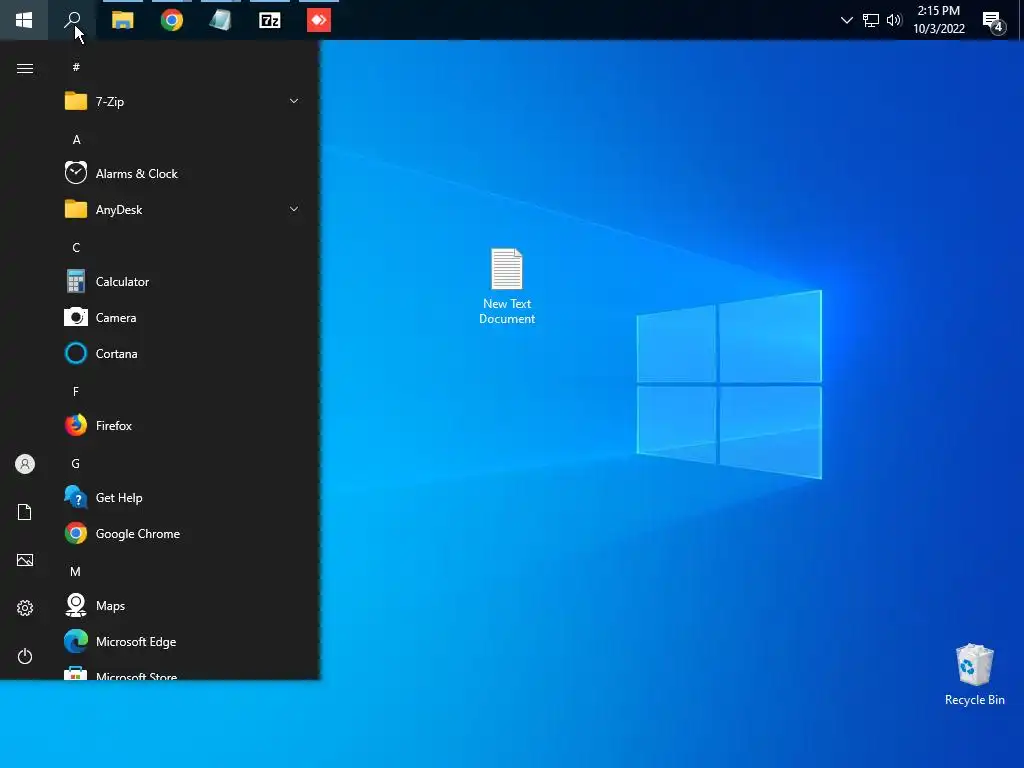
Task: Open File Explorer from the taskbar
Action: coord(122,20)
